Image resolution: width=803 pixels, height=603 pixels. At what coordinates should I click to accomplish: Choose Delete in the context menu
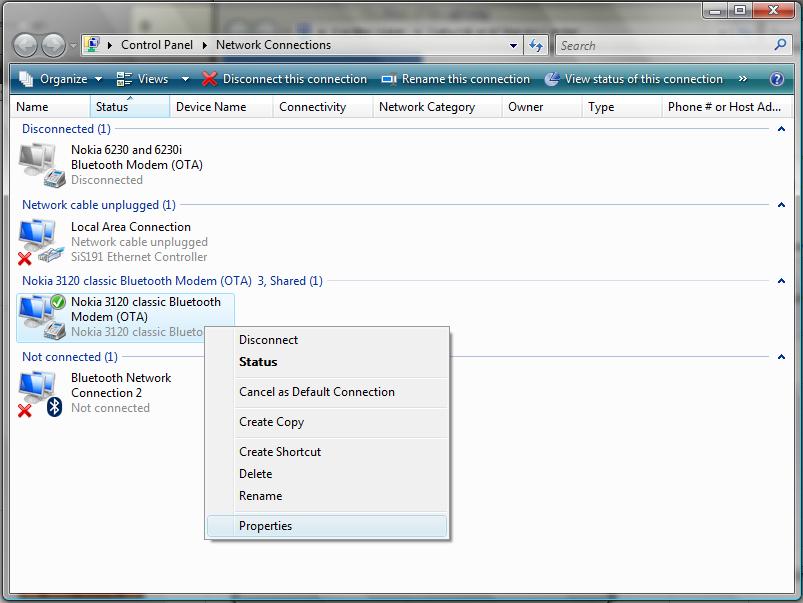tap(327, 474)
